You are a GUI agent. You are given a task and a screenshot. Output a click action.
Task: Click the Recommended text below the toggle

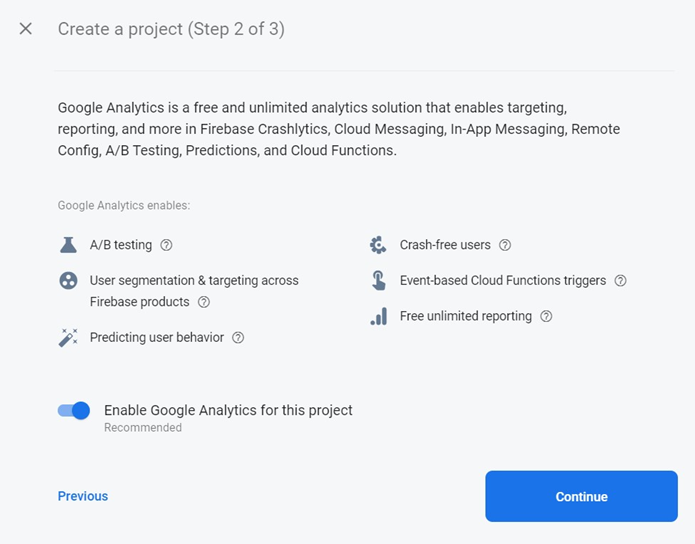(143, 428)
